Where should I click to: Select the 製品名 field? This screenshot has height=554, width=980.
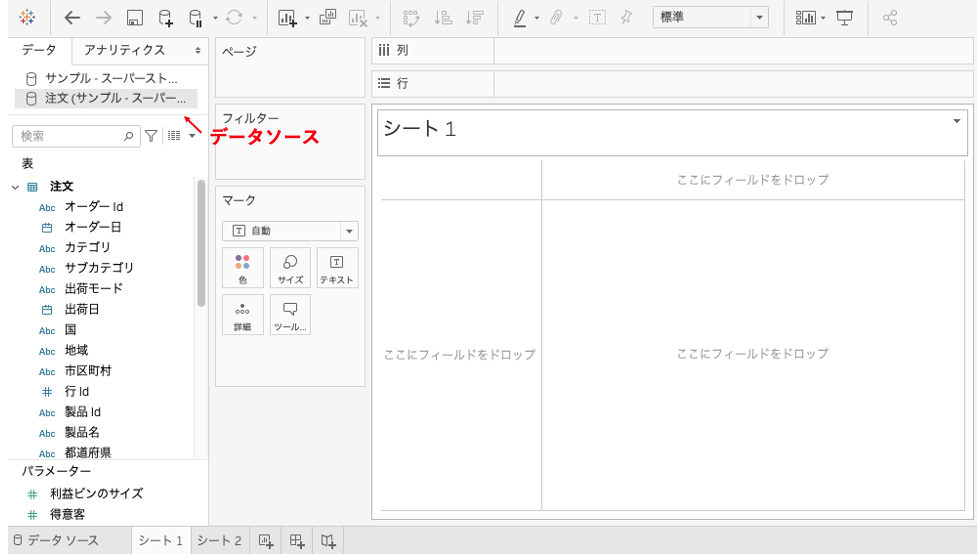point(82,432)
